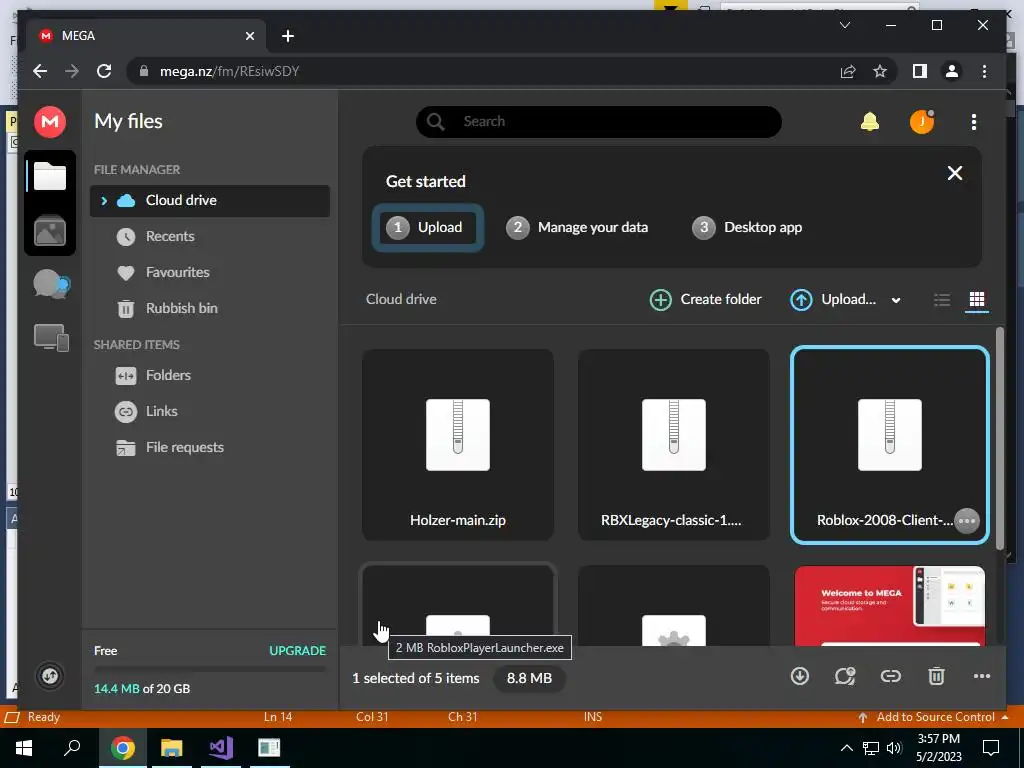This screenshot has width=1024, height=768.
Task: Open Roblox-2008-Client more options dots
Action: point(967,520)
